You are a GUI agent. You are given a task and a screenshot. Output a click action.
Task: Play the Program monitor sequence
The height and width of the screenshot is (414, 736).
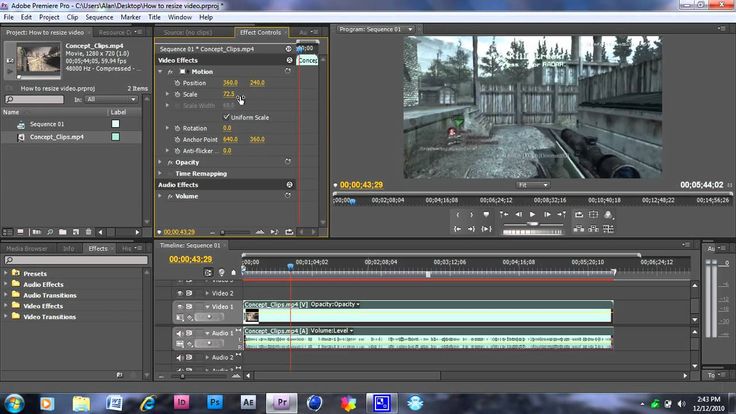click(x=532, y=215)
